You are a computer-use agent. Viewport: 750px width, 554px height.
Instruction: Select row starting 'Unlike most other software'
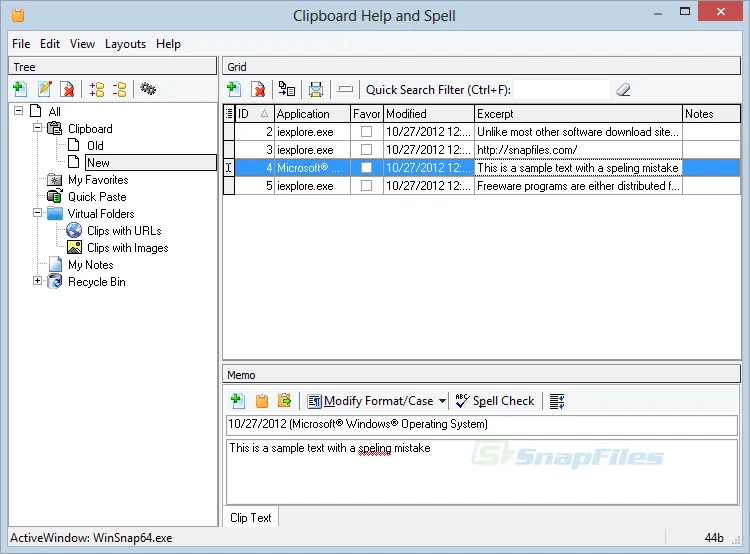coord(482,132)
